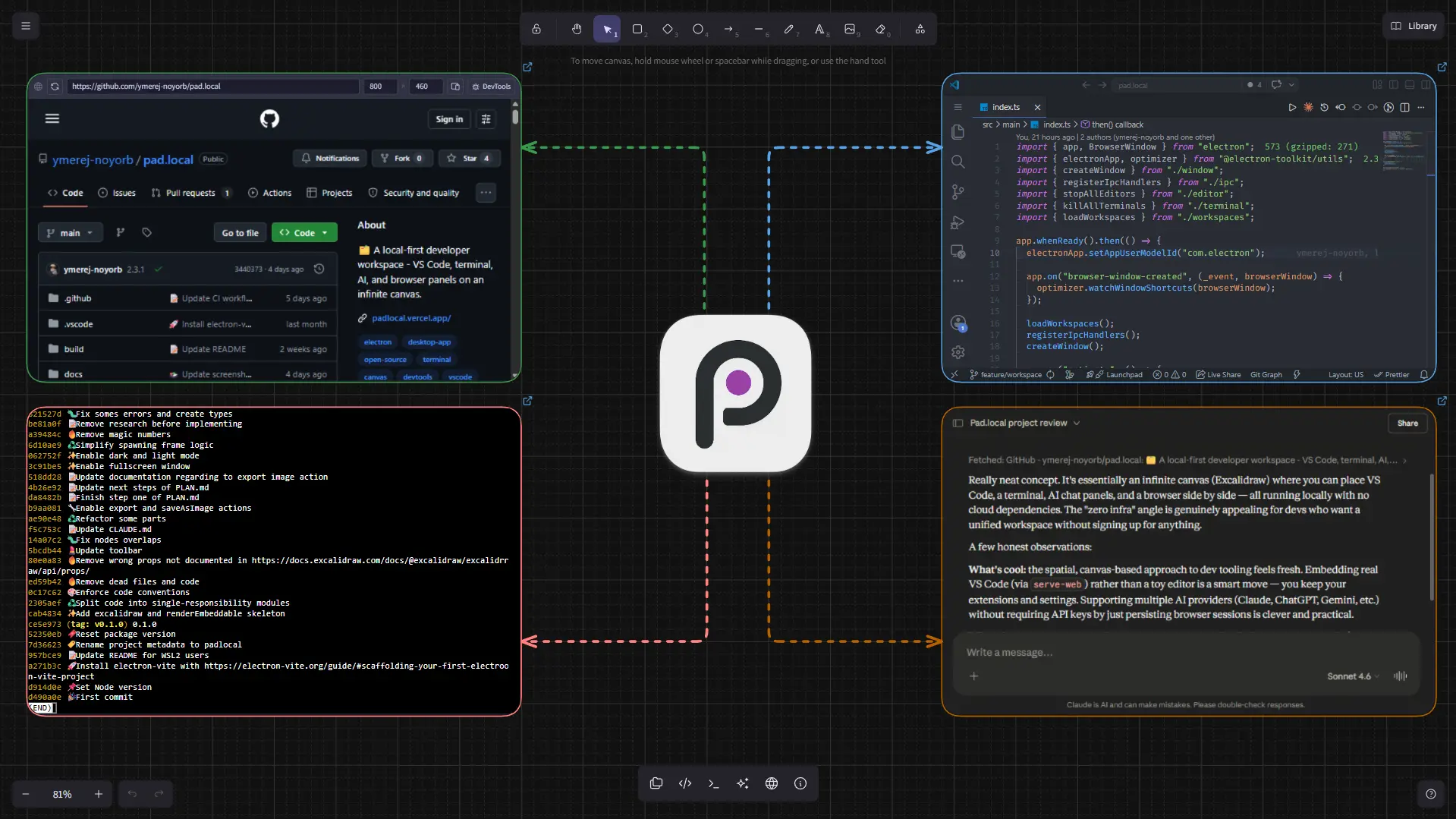Select the Text tool
The image size is (1456, 819).
click(x=819, y=29)
